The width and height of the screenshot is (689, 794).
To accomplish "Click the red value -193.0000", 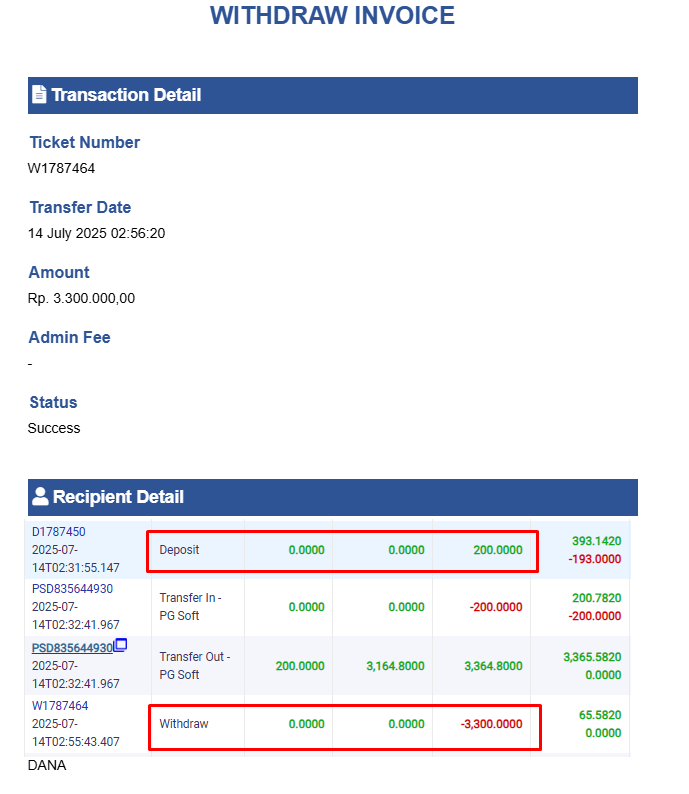I will (594, 559).
